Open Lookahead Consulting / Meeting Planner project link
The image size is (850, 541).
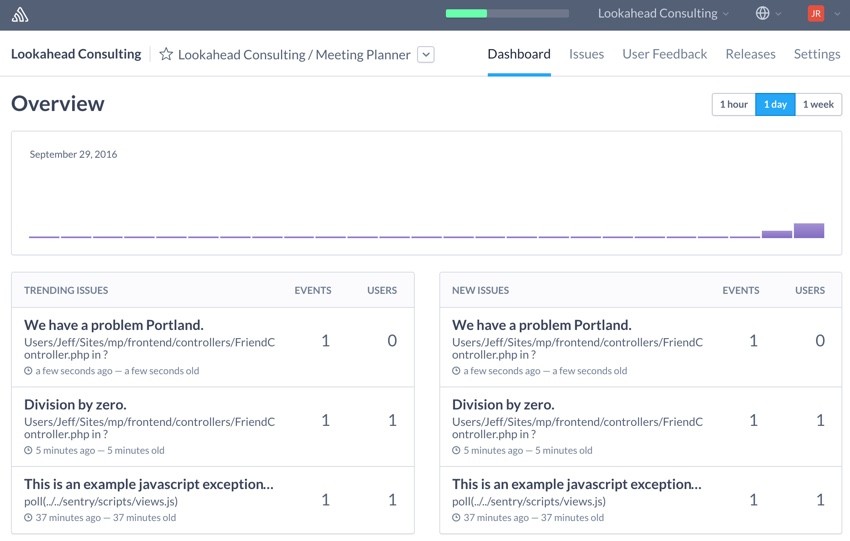coord(294,55)
